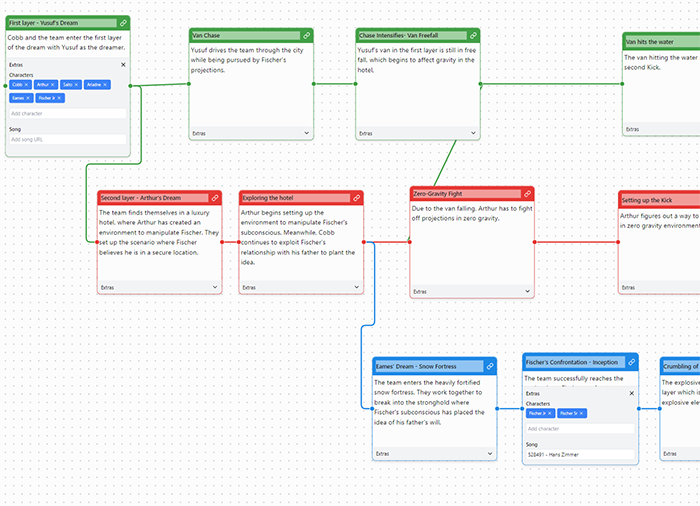The image size is (700, 506).
Task: Click the link icon on Van Chase node
Action: click(306, 35)
